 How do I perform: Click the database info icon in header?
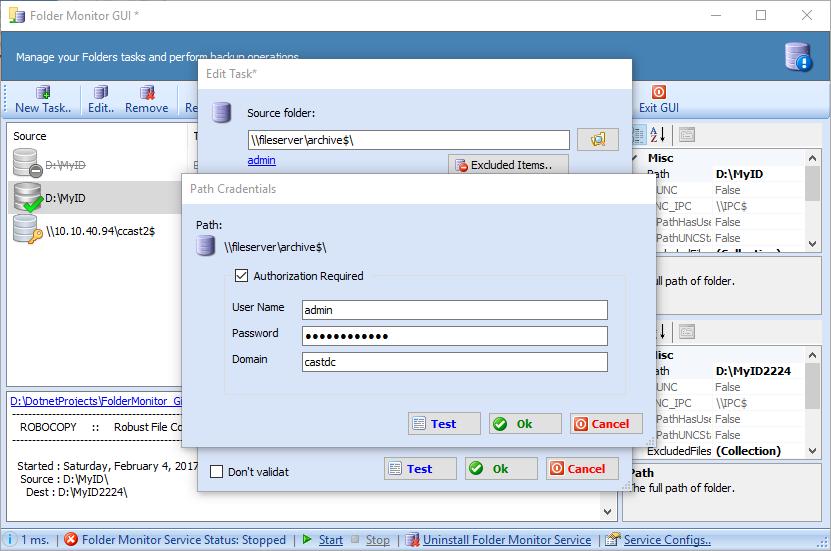[798, 57]
